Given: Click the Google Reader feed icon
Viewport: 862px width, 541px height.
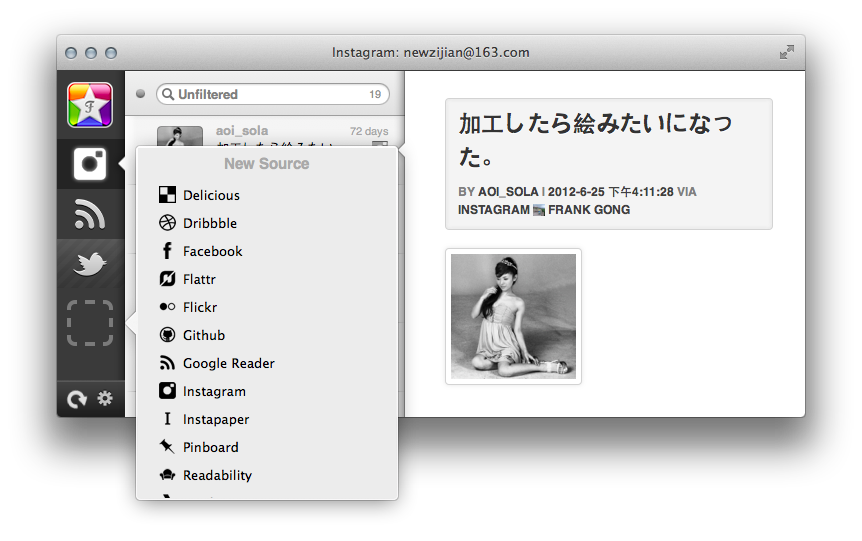Looking at the screenshot, I should [167, 363].
